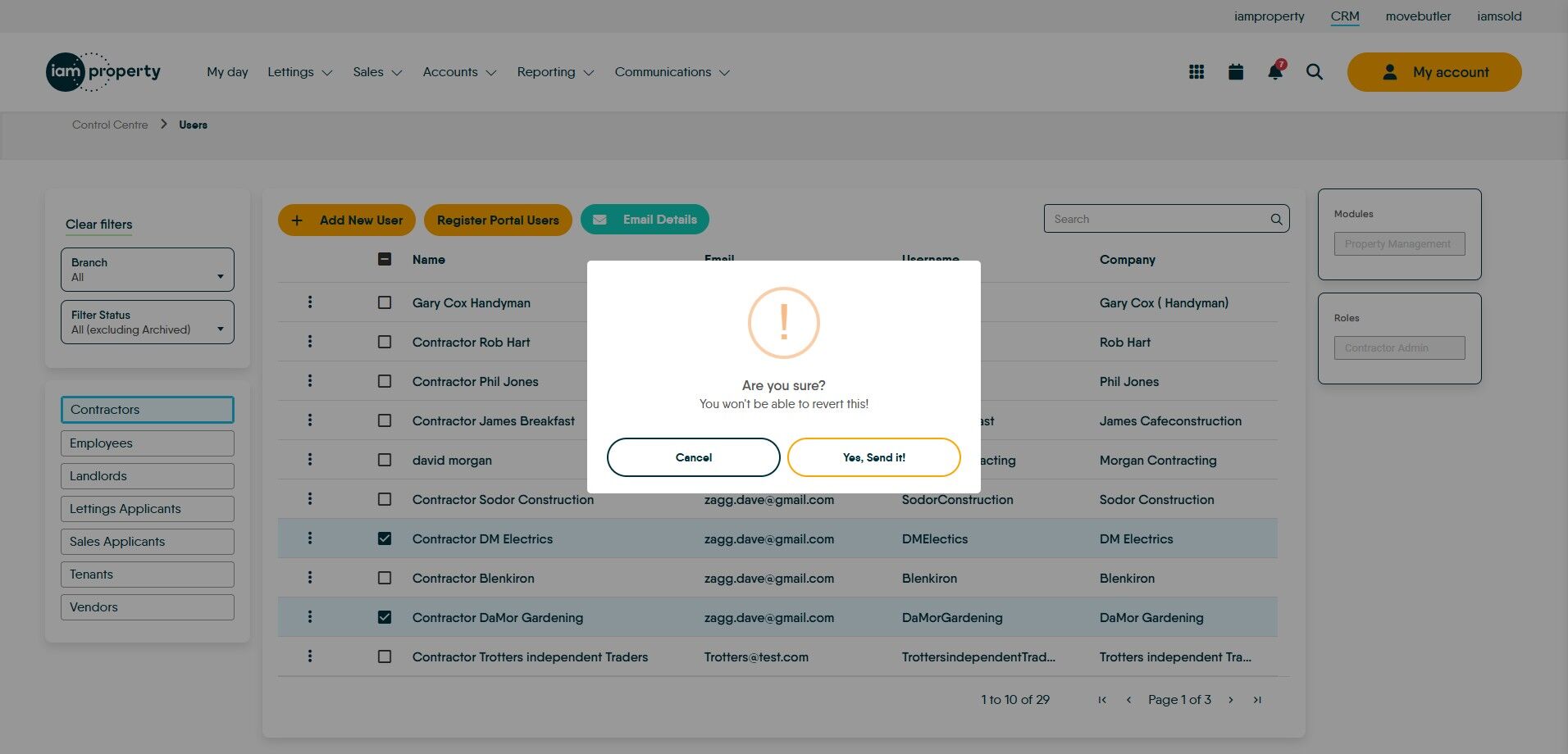Click the Property Management modules field

[x=1400, y=244]
